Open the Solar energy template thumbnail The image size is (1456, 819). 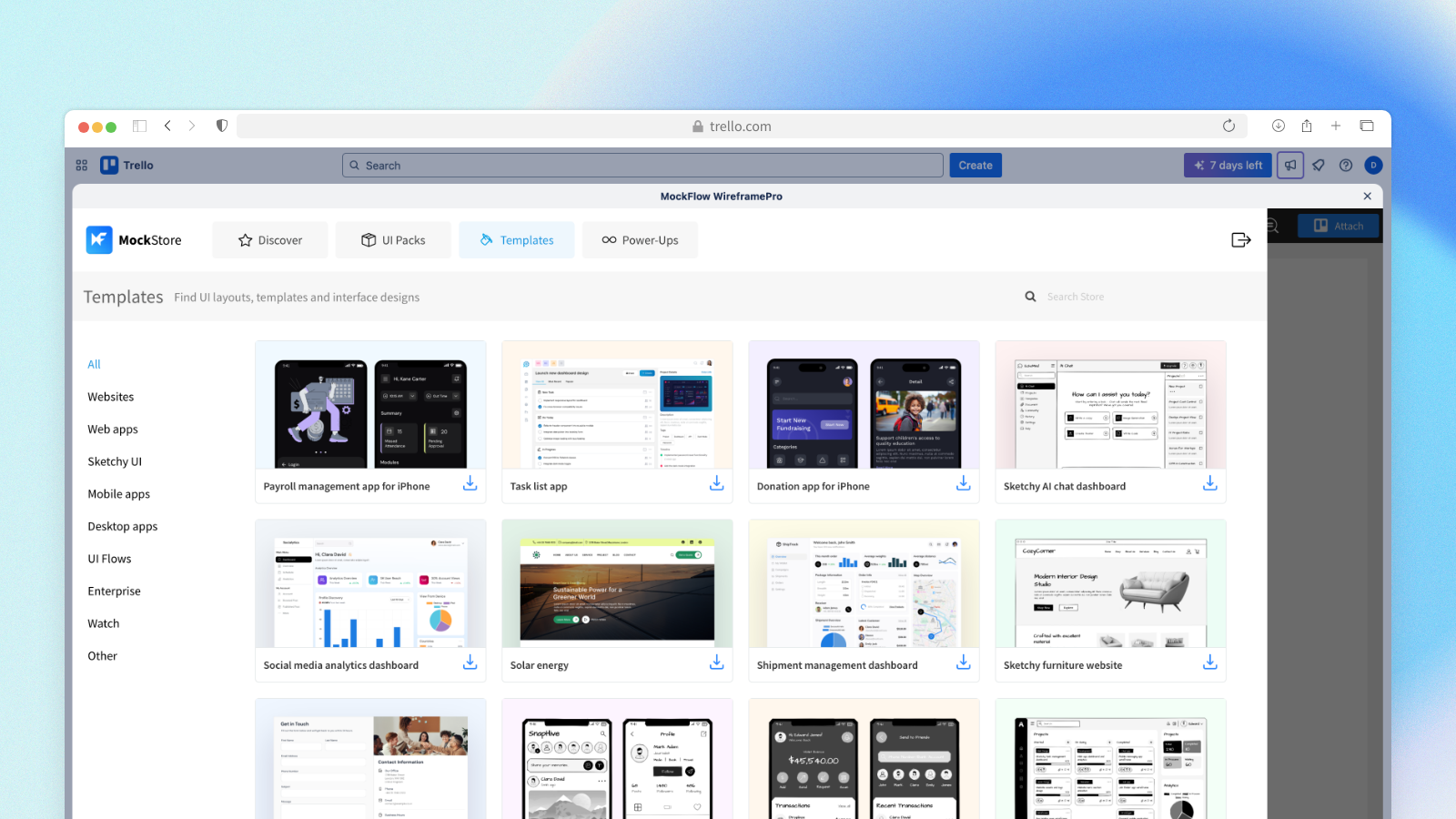tap(617, 587)
